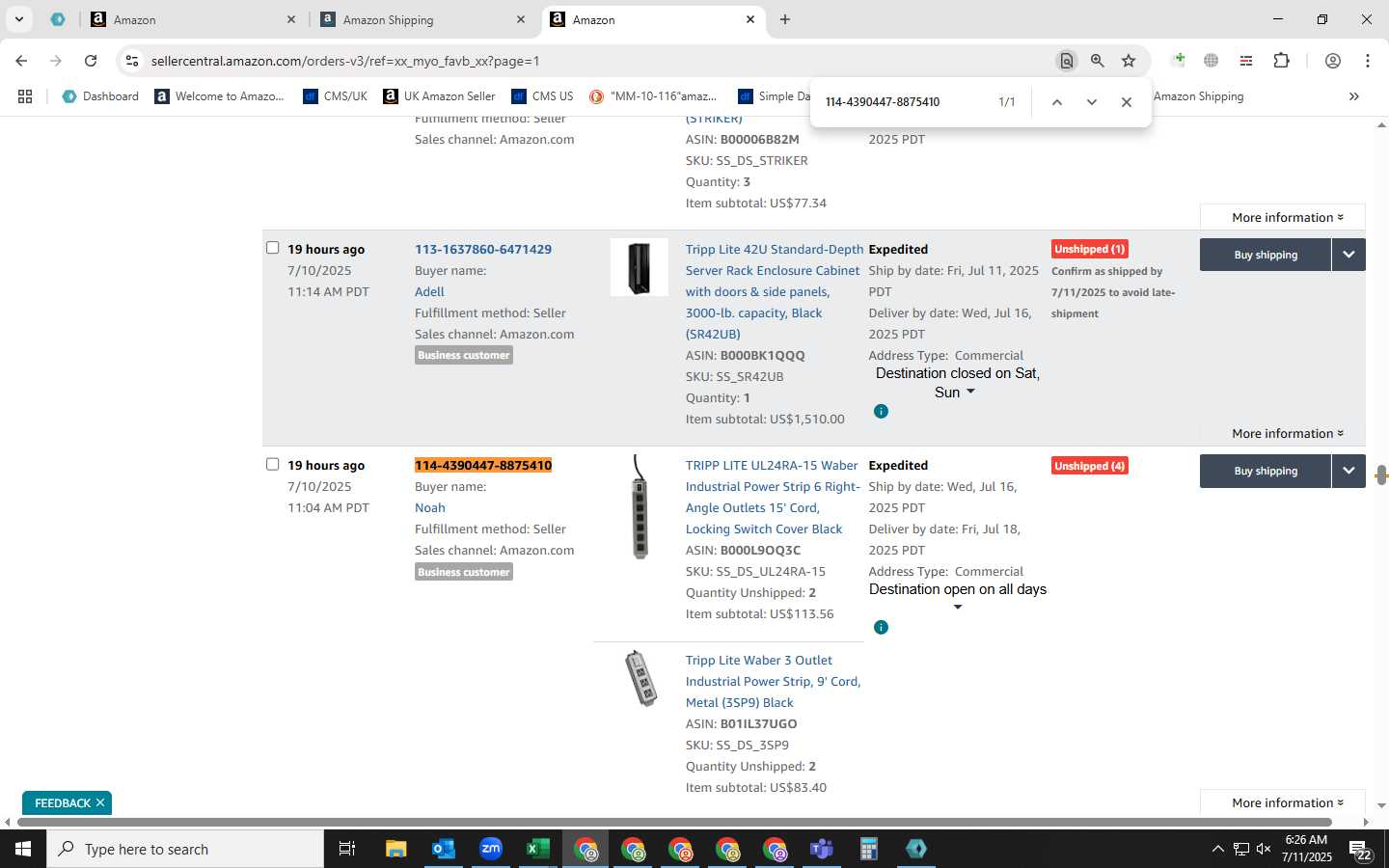
Task: Open the Extensions puzzle icon
Action: point(1281,61)
